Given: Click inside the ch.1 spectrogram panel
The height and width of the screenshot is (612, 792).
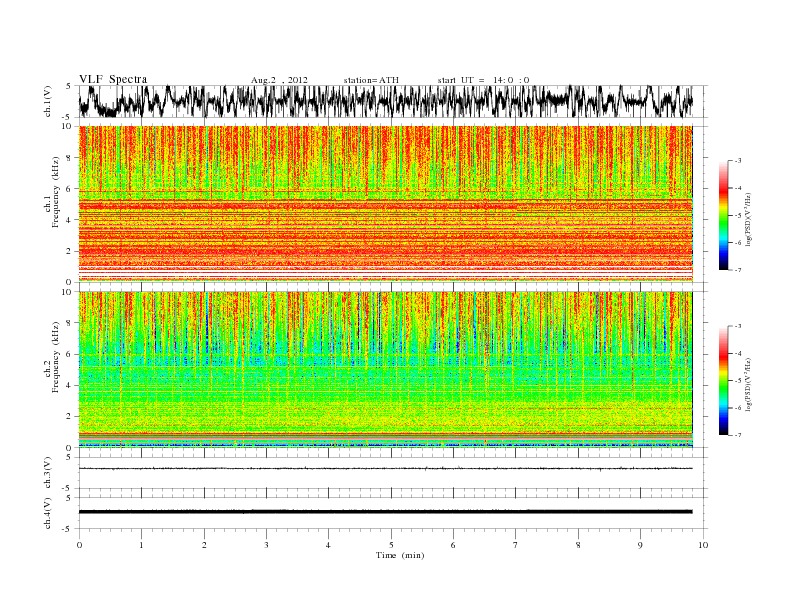Looking at the screenshot, I should click(385, 204).
